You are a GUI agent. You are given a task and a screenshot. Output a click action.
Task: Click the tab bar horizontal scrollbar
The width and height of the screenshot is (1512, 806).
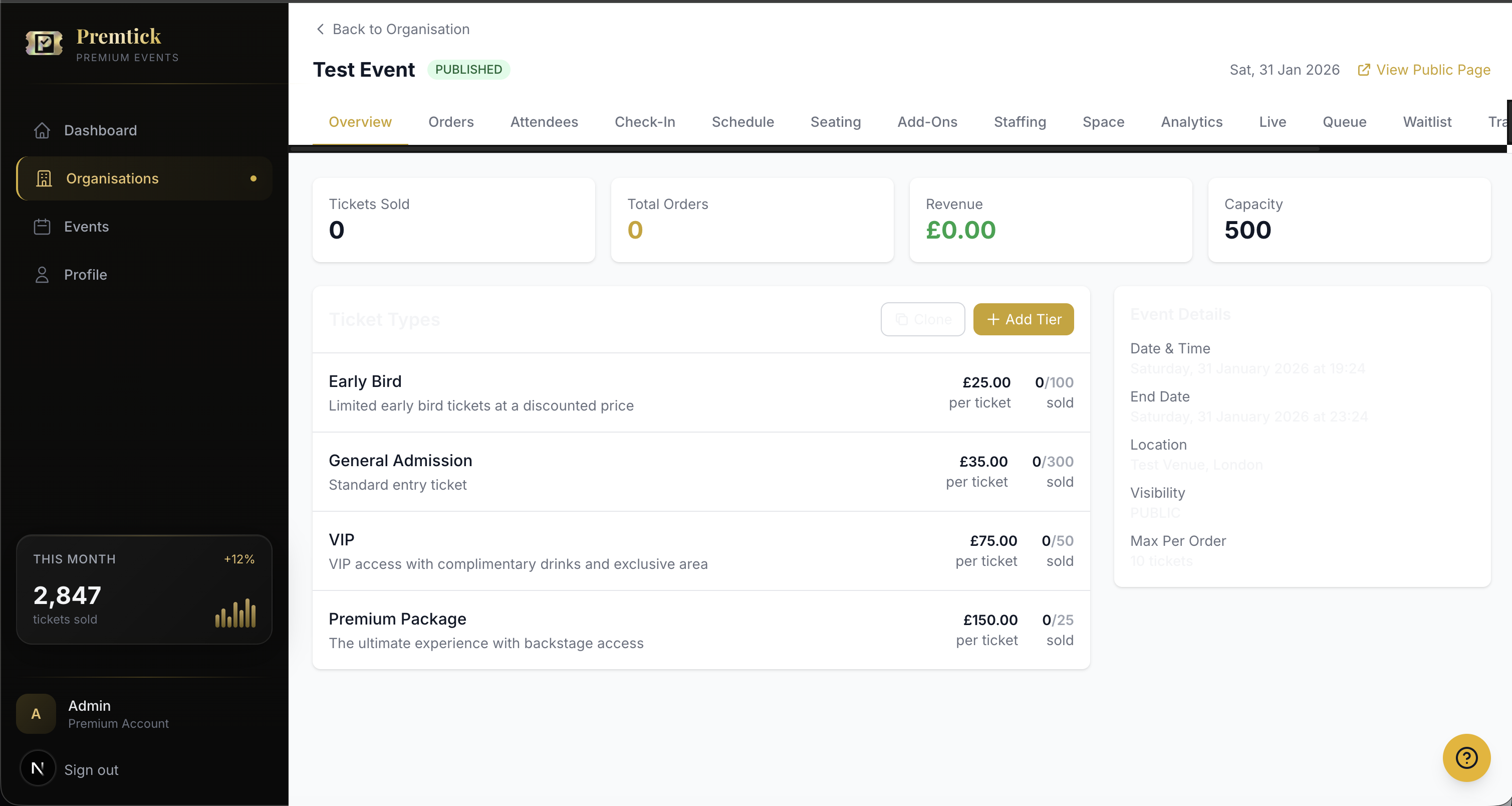[x=804, y=149]
